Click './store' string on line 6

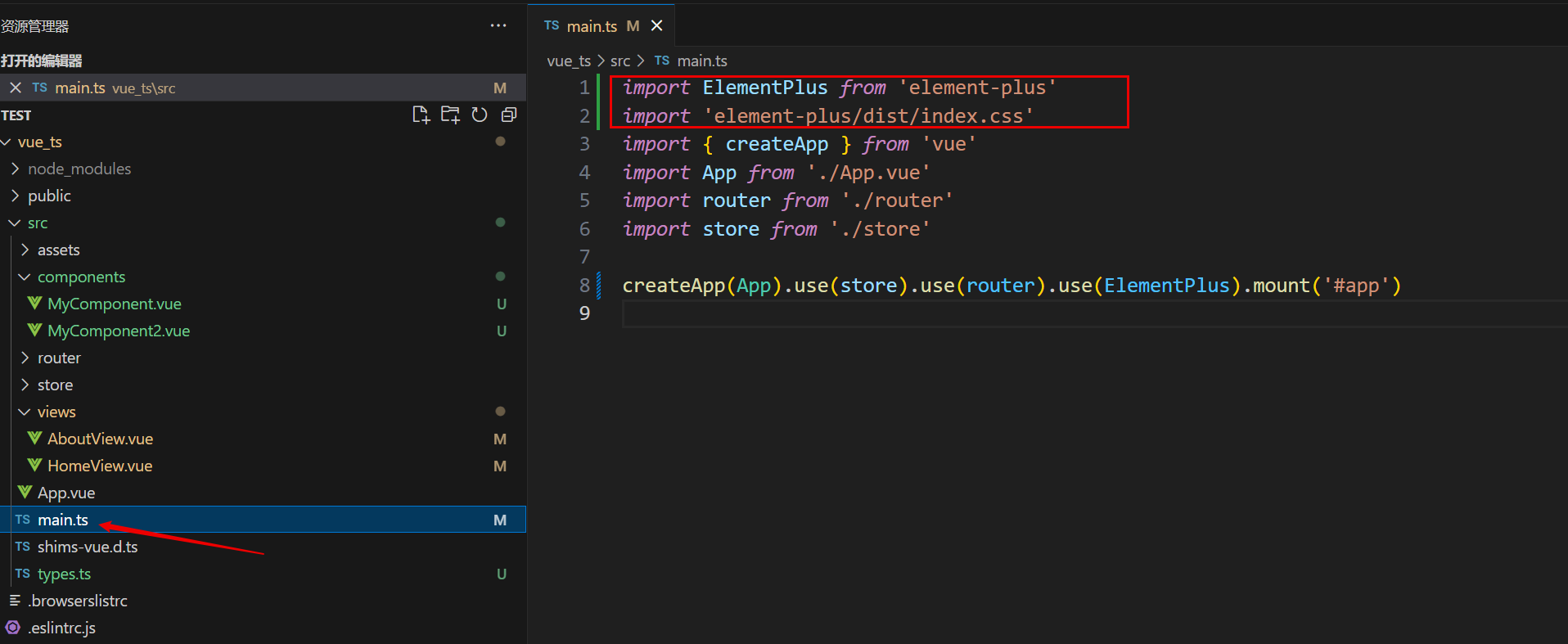click(880, 229)
